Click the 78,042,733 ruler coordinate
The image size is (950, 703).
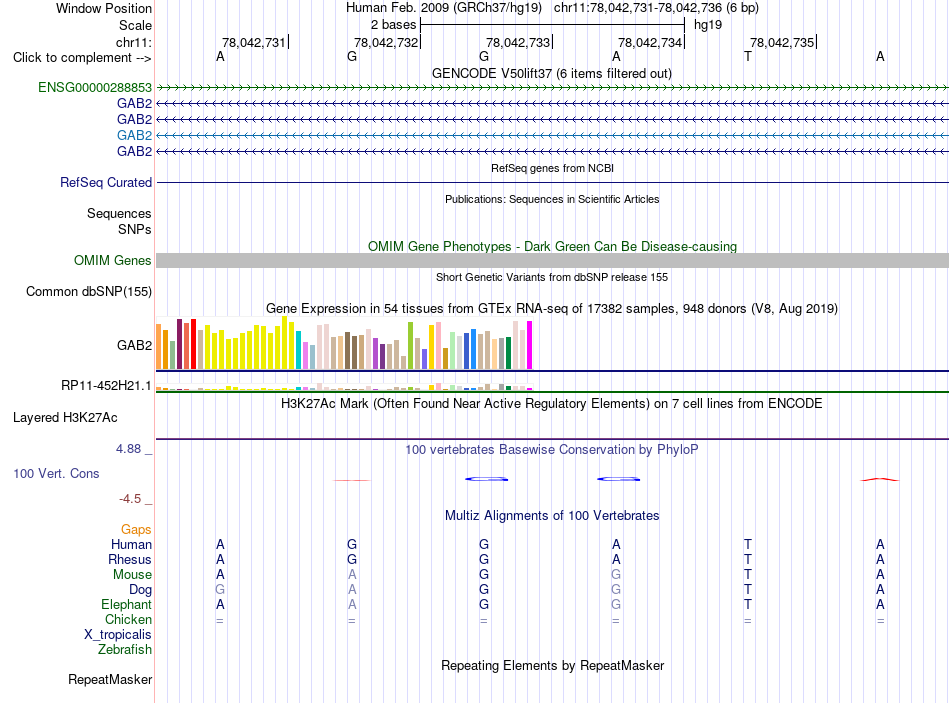pyautogui.click(x=517, y=42)
